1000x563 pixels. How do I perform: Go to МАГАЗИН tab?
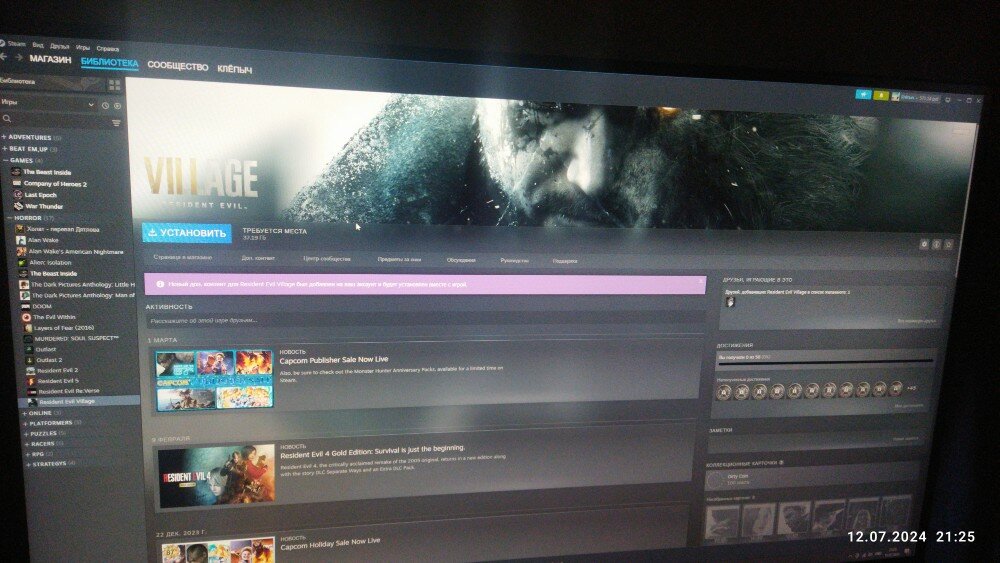pos(50,59)
